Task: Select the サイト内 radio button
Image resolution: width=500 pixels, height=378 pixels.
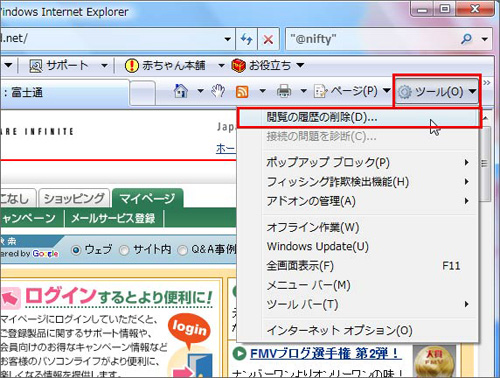Action: coord(124,250)
